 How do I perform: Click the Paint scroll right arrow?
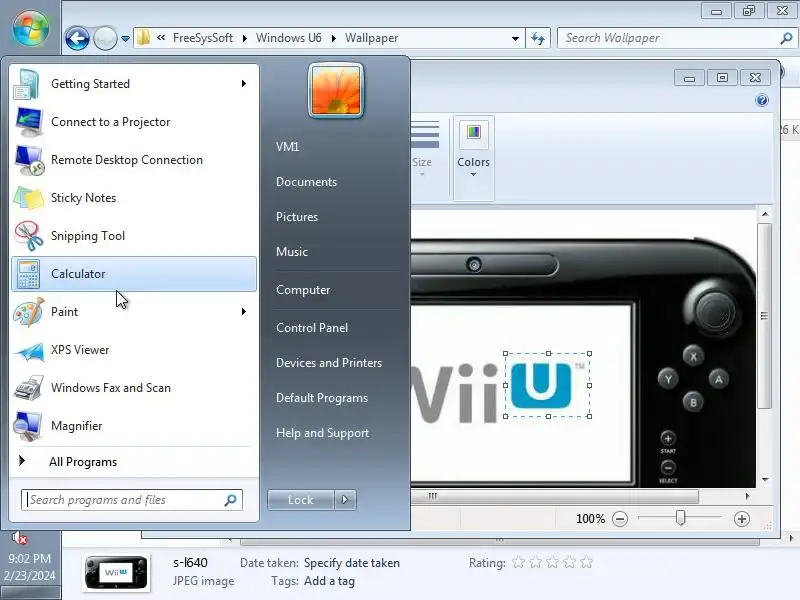[747, 496]
